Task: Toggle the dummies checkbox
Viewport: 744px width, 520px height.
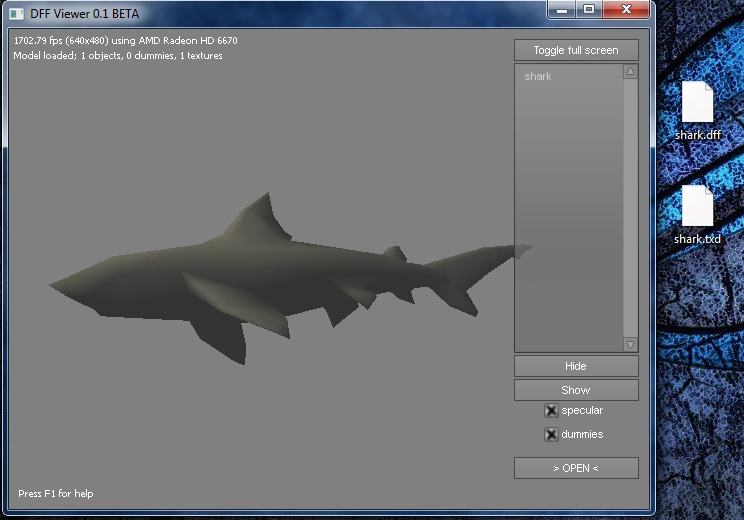Action: click(x=551, y=434)
